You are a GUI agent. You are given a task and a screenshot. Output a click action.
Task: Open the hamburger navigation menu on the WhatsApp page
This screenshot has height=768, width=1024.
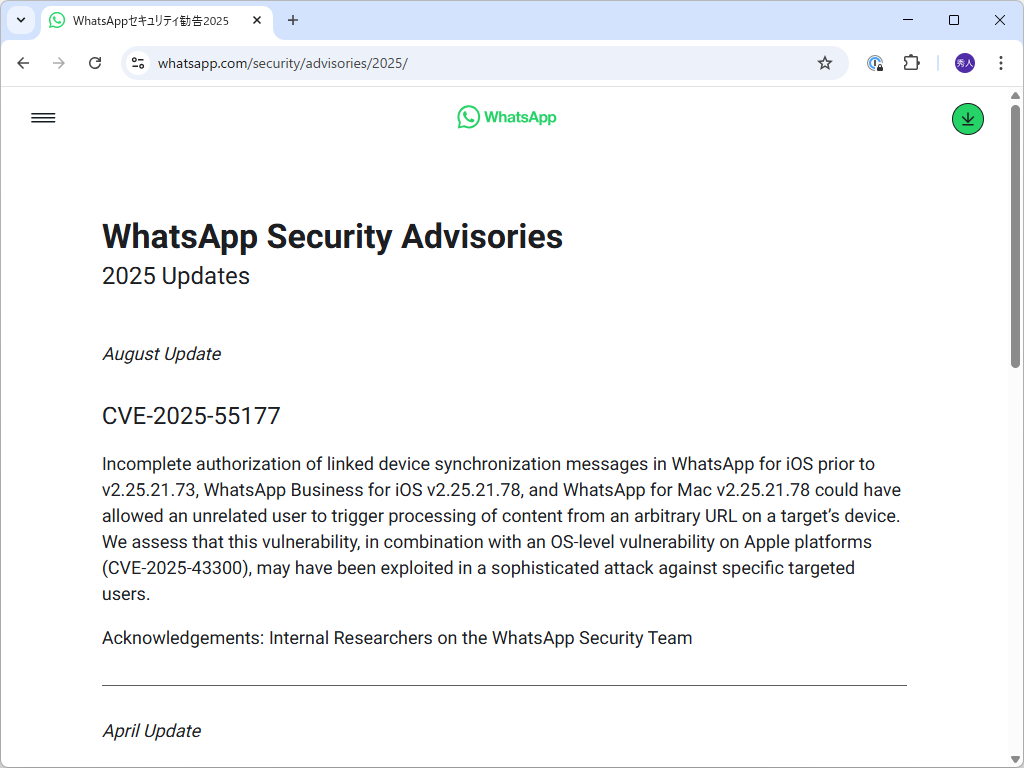[x=43, y=117]
